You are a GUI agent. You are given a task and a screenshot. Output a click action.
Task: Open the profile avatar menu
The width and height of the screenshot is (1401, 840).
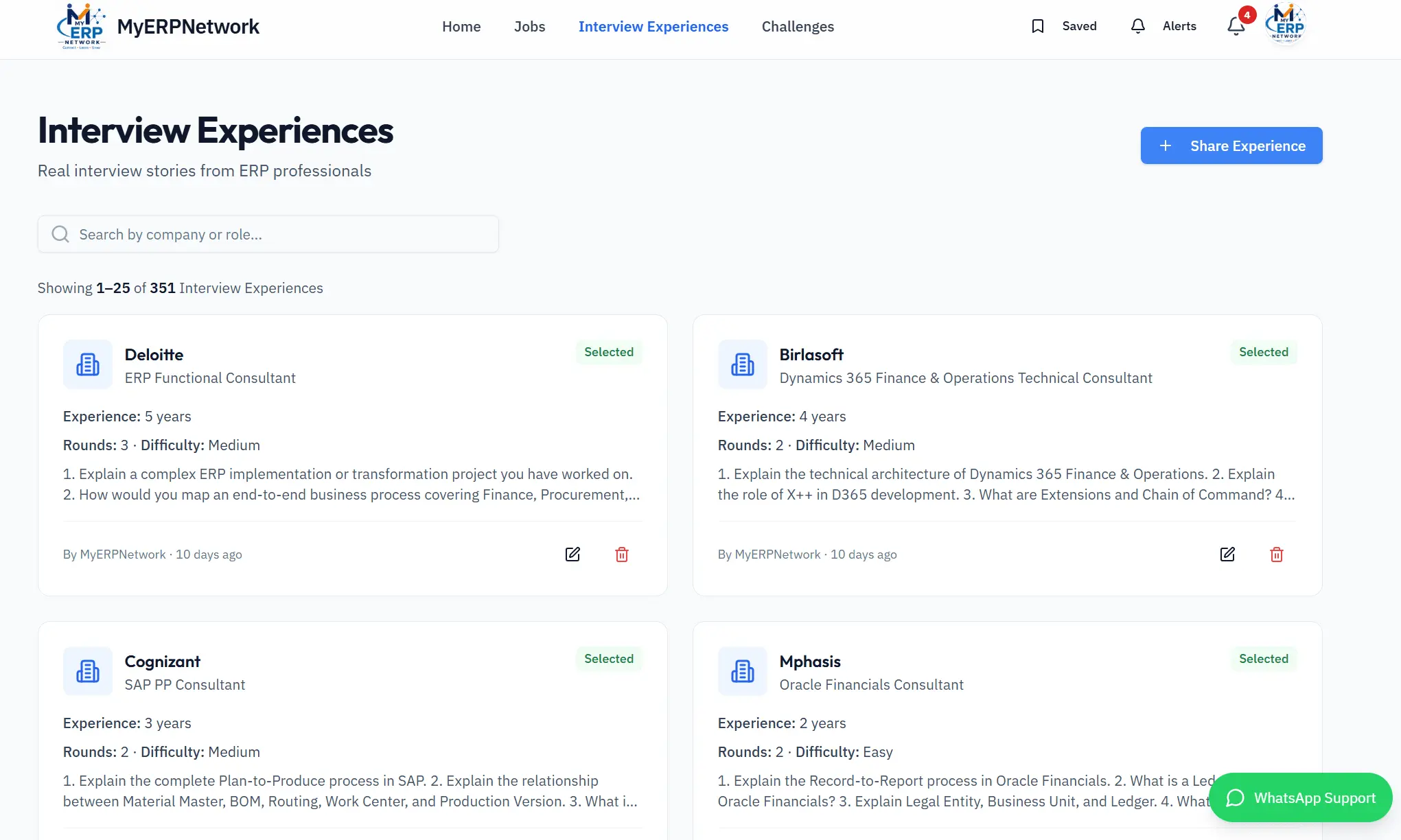[x=1285, y=24]
